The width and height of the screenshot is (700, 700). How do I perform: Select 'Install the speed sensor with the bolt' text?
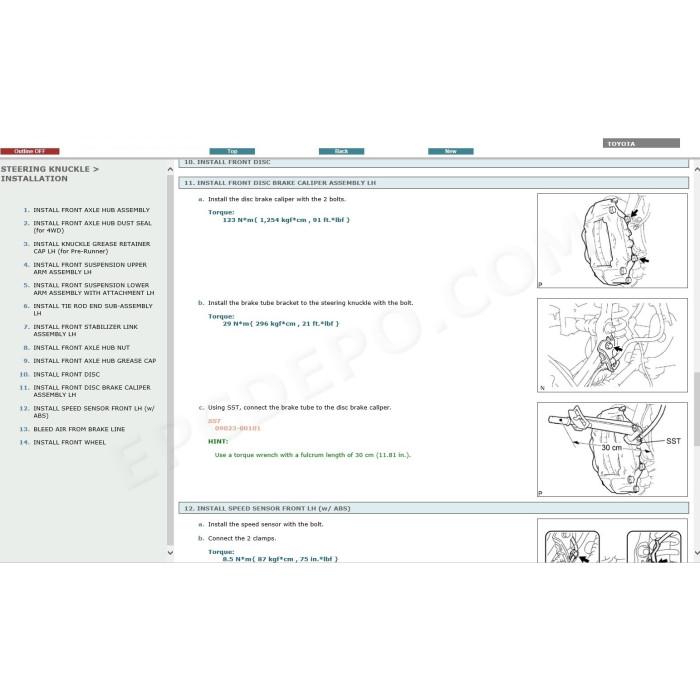[266, 525]
